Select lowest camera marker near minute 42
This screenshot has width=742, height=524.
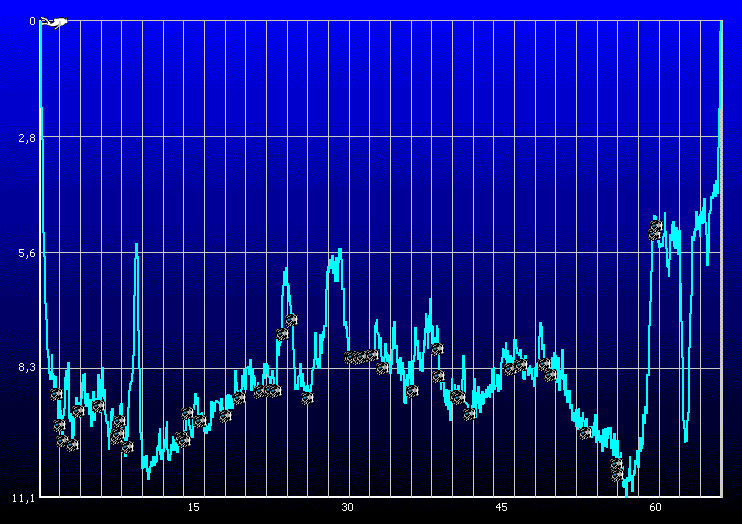click(469, 415)
